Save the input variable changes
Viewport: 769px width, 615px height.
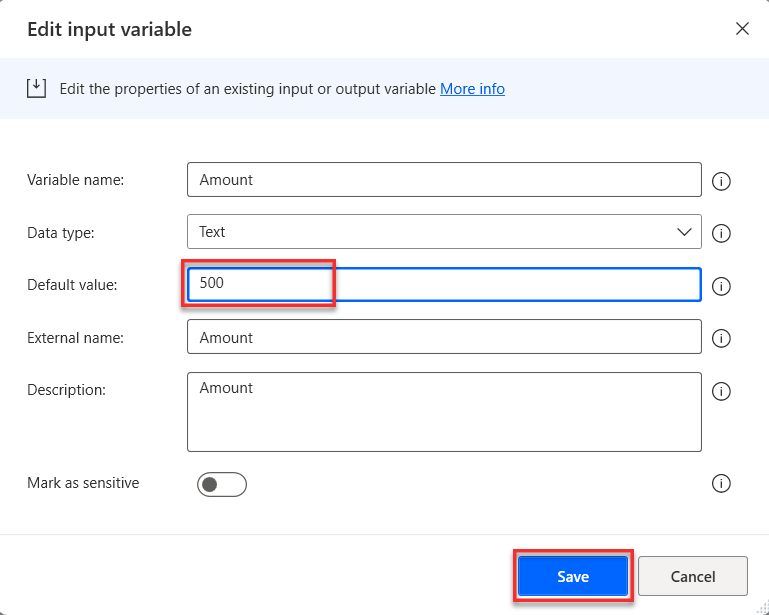tap(573, 576)
